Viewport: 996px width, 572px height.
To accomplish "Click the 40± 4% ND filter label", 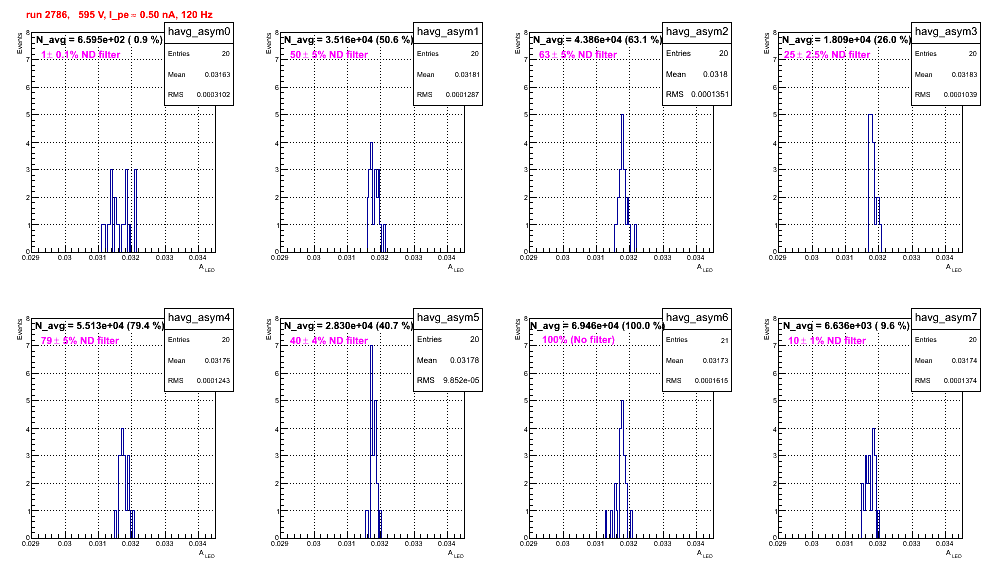I will click(329, 341).
